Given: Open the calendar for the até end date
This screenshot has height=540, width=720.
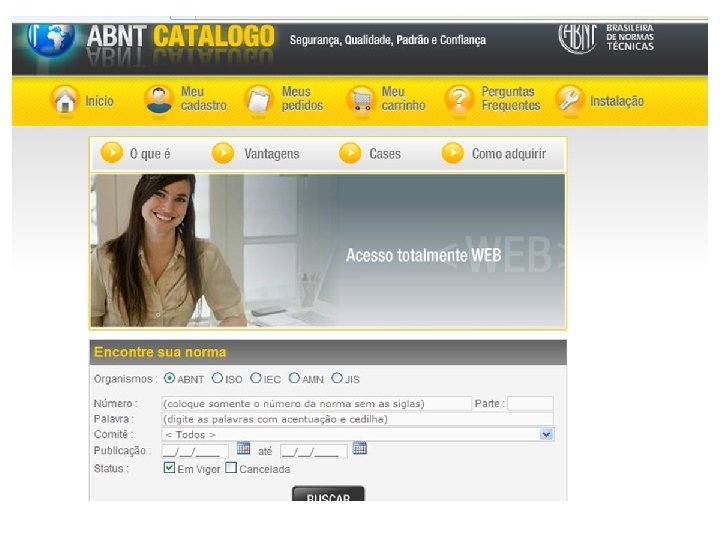Looking at the screenshot, I should click(x=360, y=448).
